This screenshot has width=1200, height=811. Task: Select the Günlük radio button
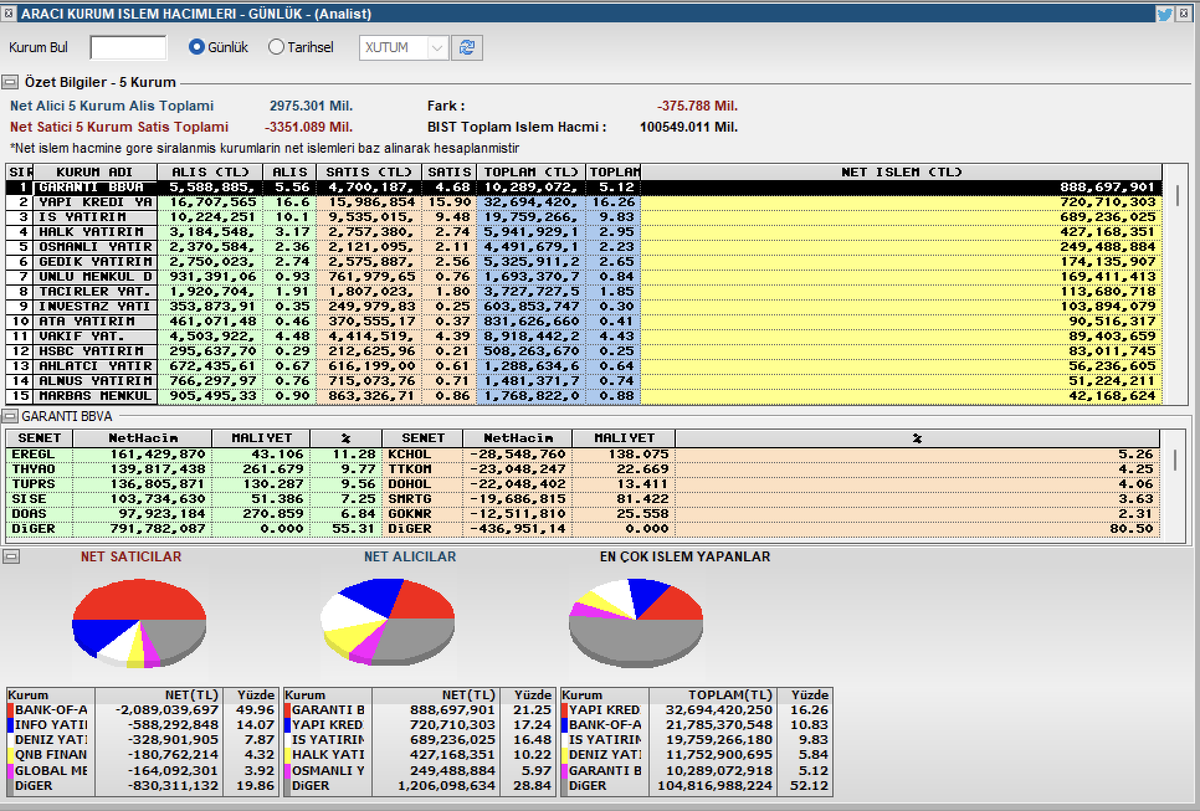[197, 47]
